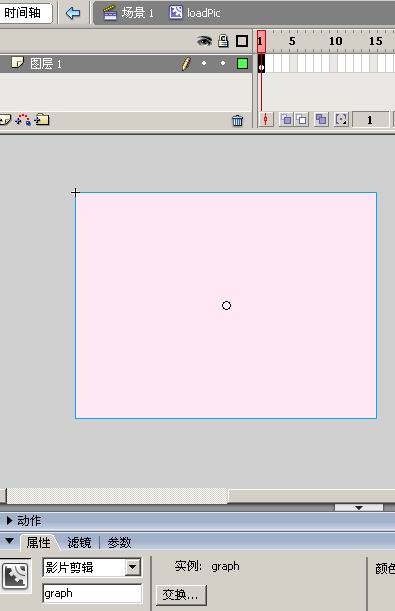The width and height of the screenshot is (395, 611).
Task: Toggle onion skin mode
Action: [x=286, y=120]
